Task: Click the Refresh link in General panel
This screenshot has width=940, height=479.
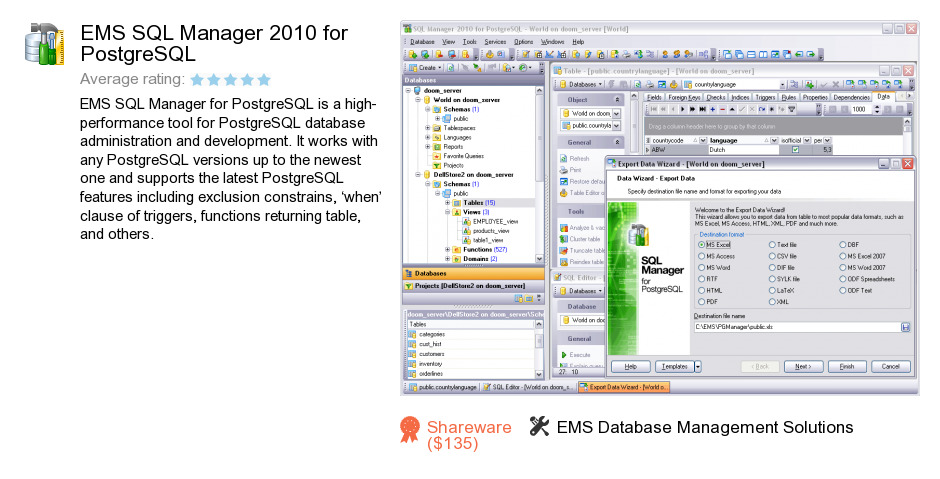Action: point(579,159)
